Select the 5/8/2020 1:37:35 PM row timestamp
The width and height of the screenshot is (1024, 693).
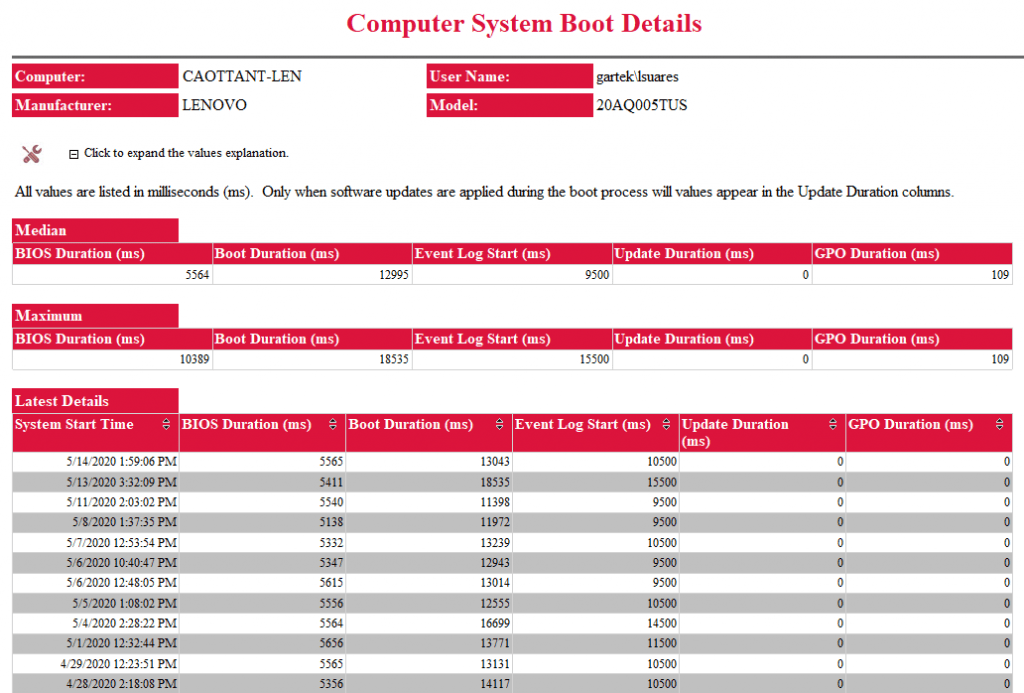(x=125, y=522)
